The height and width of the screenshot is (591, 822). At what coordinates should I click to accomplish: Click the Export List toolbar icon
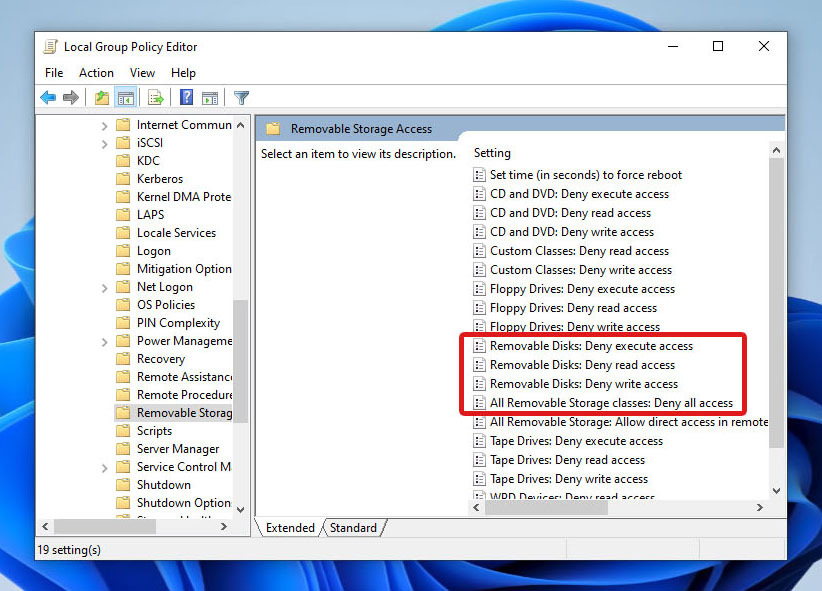click(154, 97)
